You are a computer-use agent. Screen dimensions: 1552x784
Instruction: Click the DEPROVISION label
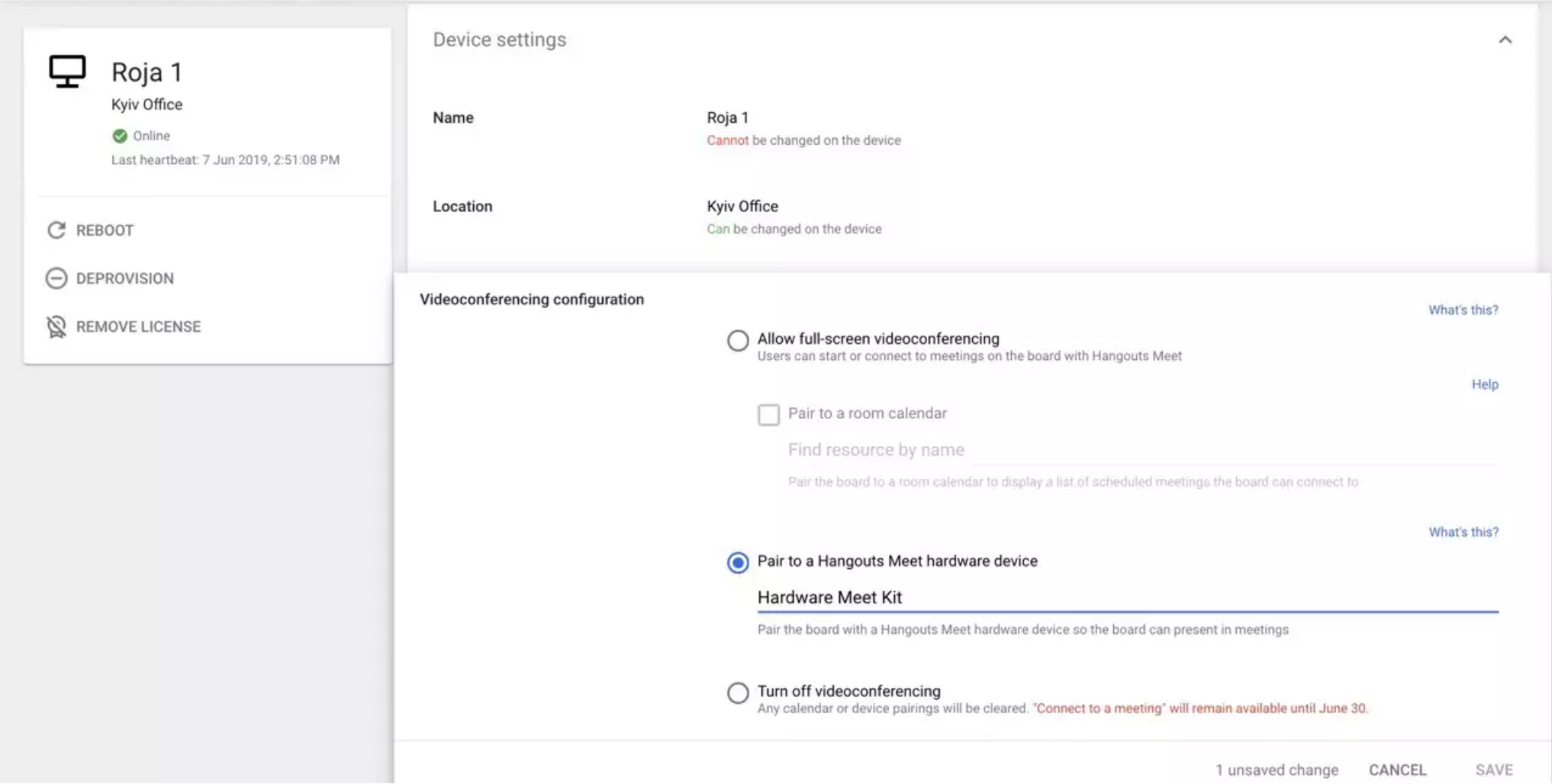(x=125, y=278)
